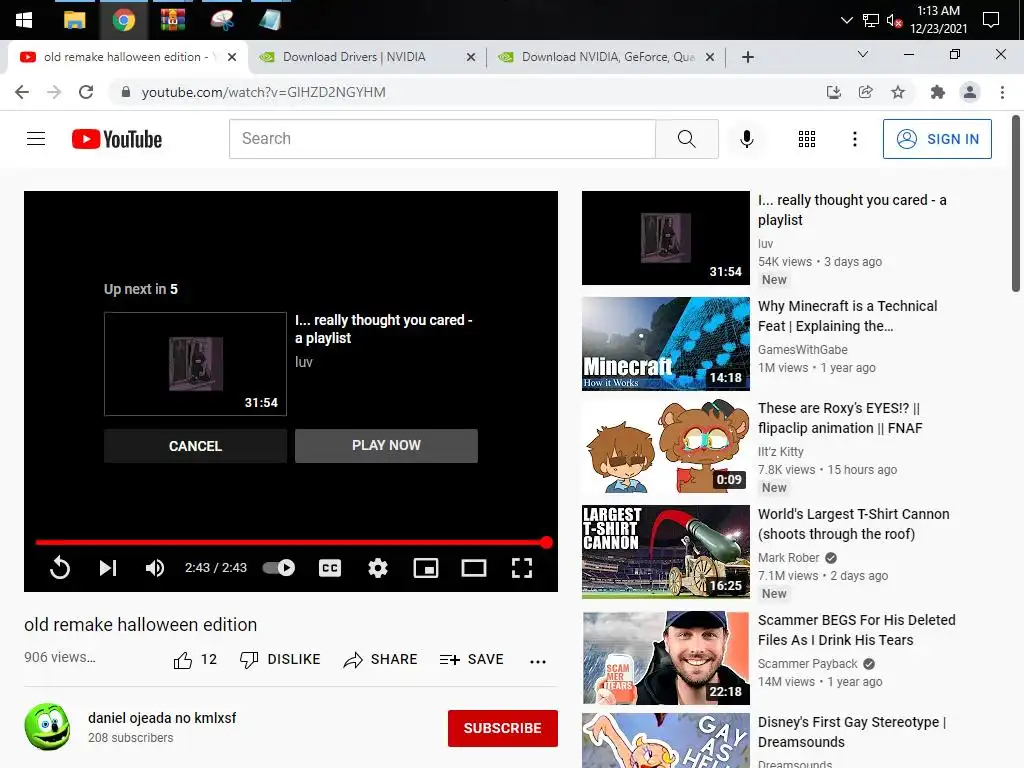Open the up next video thumbnail in player
This screenshot has height=768, width=1024.
(195, 364)
